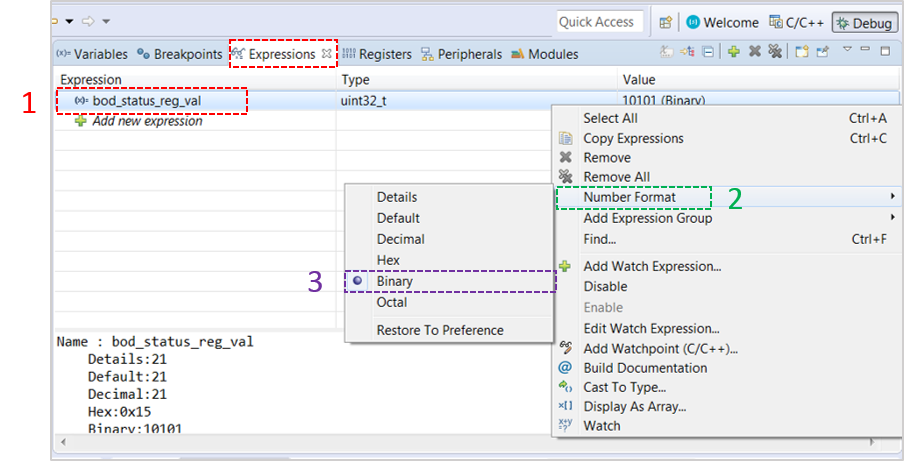
Task: Click Add new expression link
Action: [147, 121]
